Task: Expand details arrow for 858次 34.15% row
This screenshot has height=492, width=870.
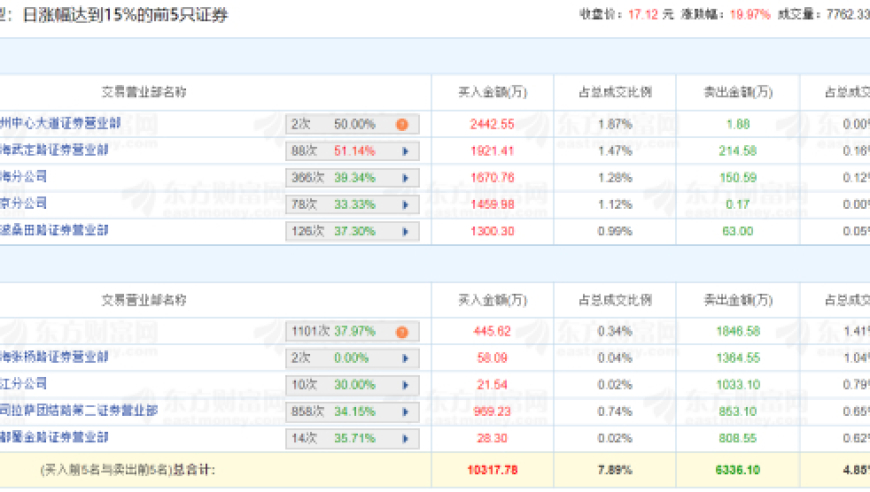Action: pos(404,411)
